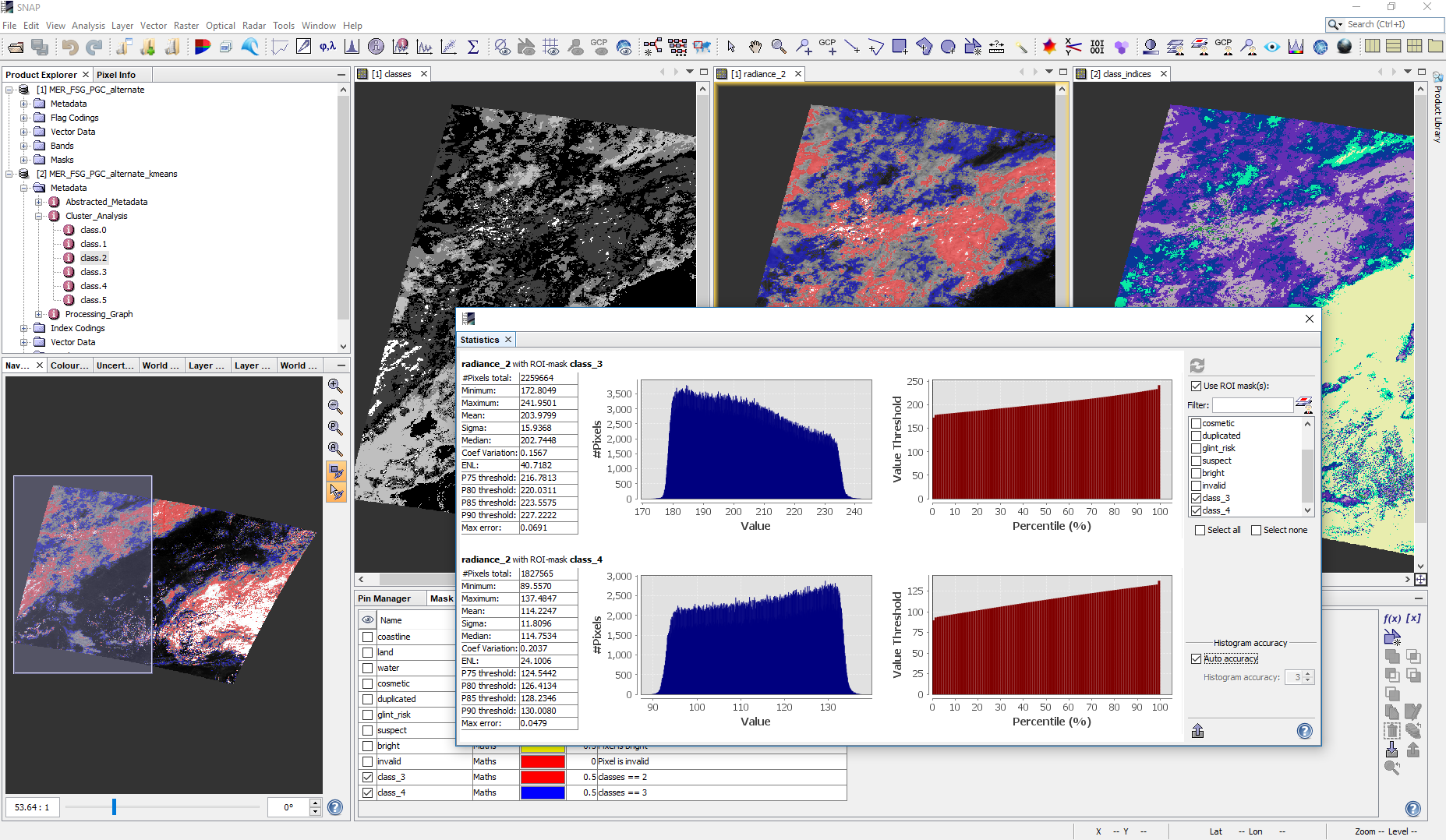Click the red color swatch for class_3
This screenshot has height=840, width=1446.
click(x=543, y=777)
